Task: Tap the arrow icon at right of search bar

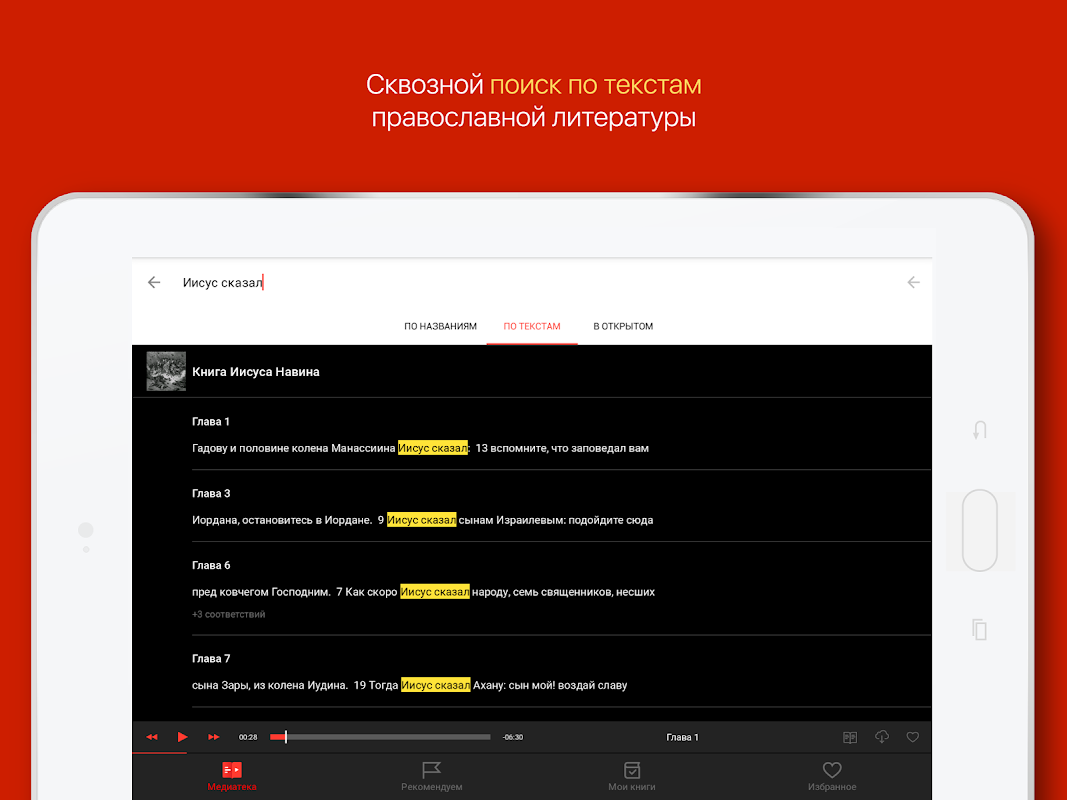Action: [913, 282]
